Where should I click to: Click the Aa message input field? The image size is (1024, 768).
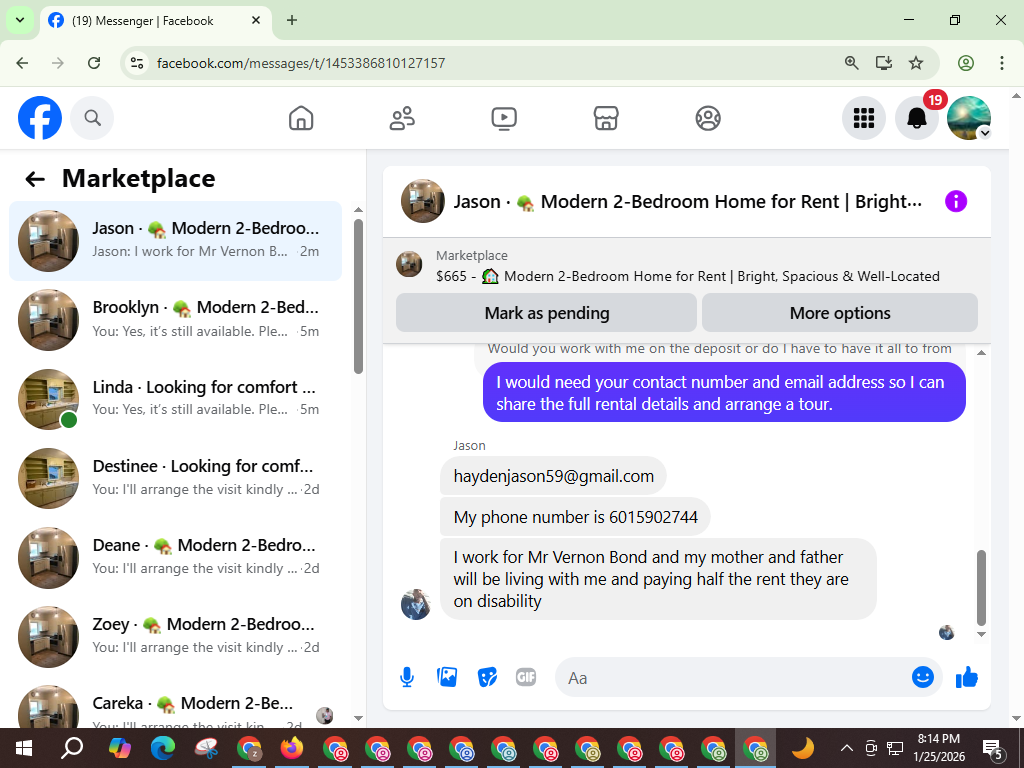[731, 677]
